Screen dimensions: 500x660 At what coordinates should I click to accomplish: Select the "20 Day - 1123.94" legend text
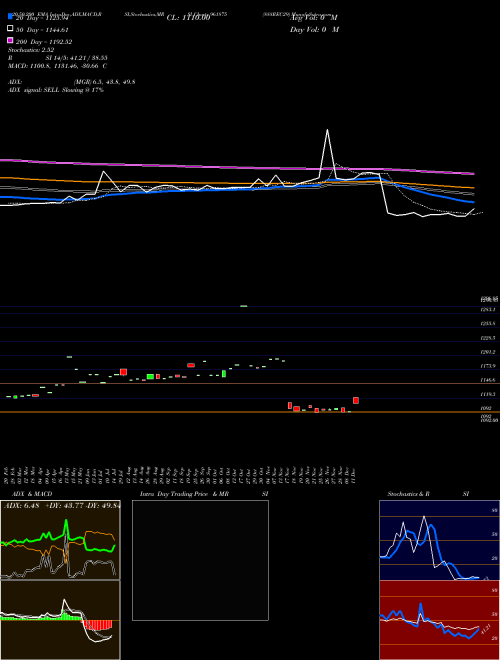click(x=42, y=18)
